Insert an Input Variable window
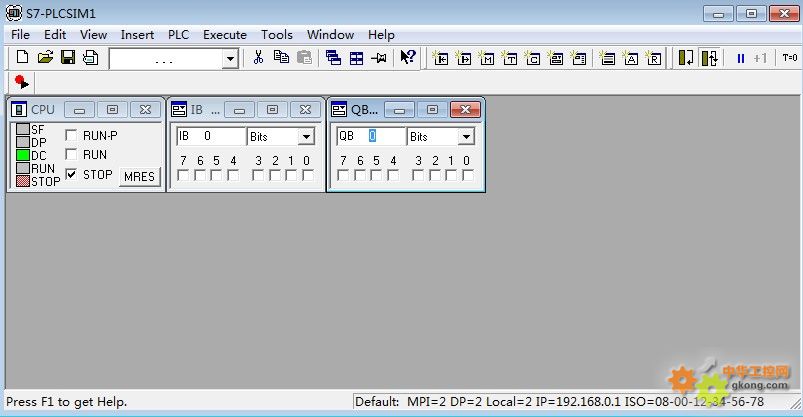Screen dimensions: 803x417 pyautogui.click(x=440, y=58)
